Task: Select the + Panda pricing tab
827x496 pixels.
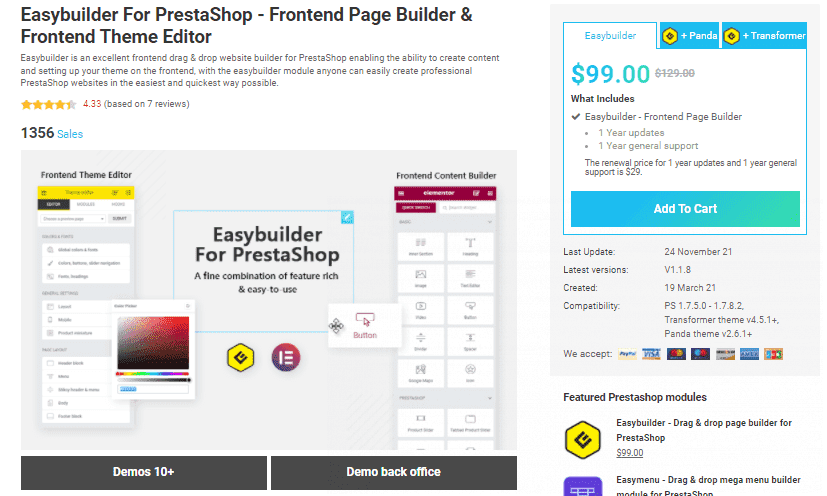Action: coord(690,36)
